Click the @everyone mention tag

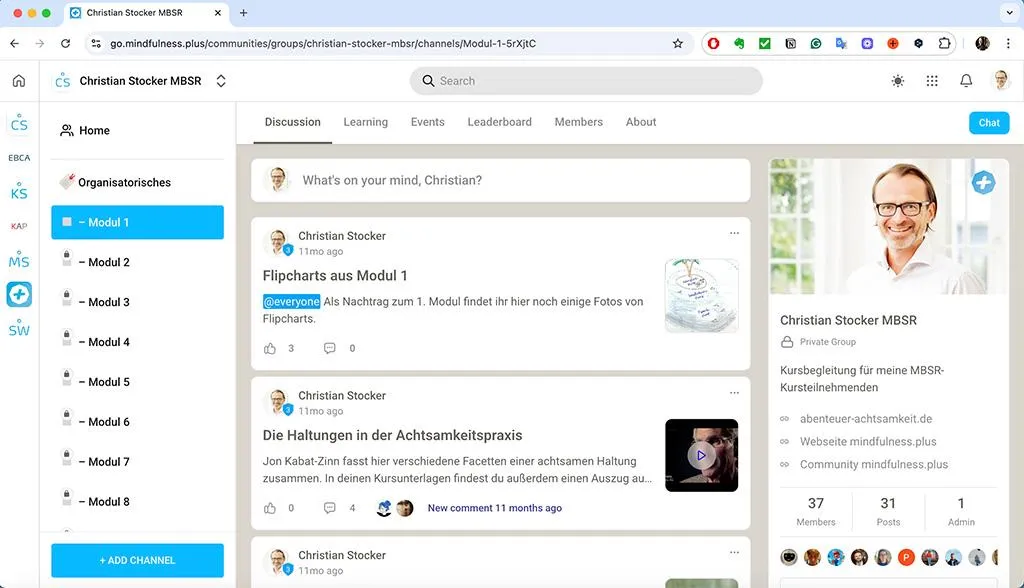point(291,301)
